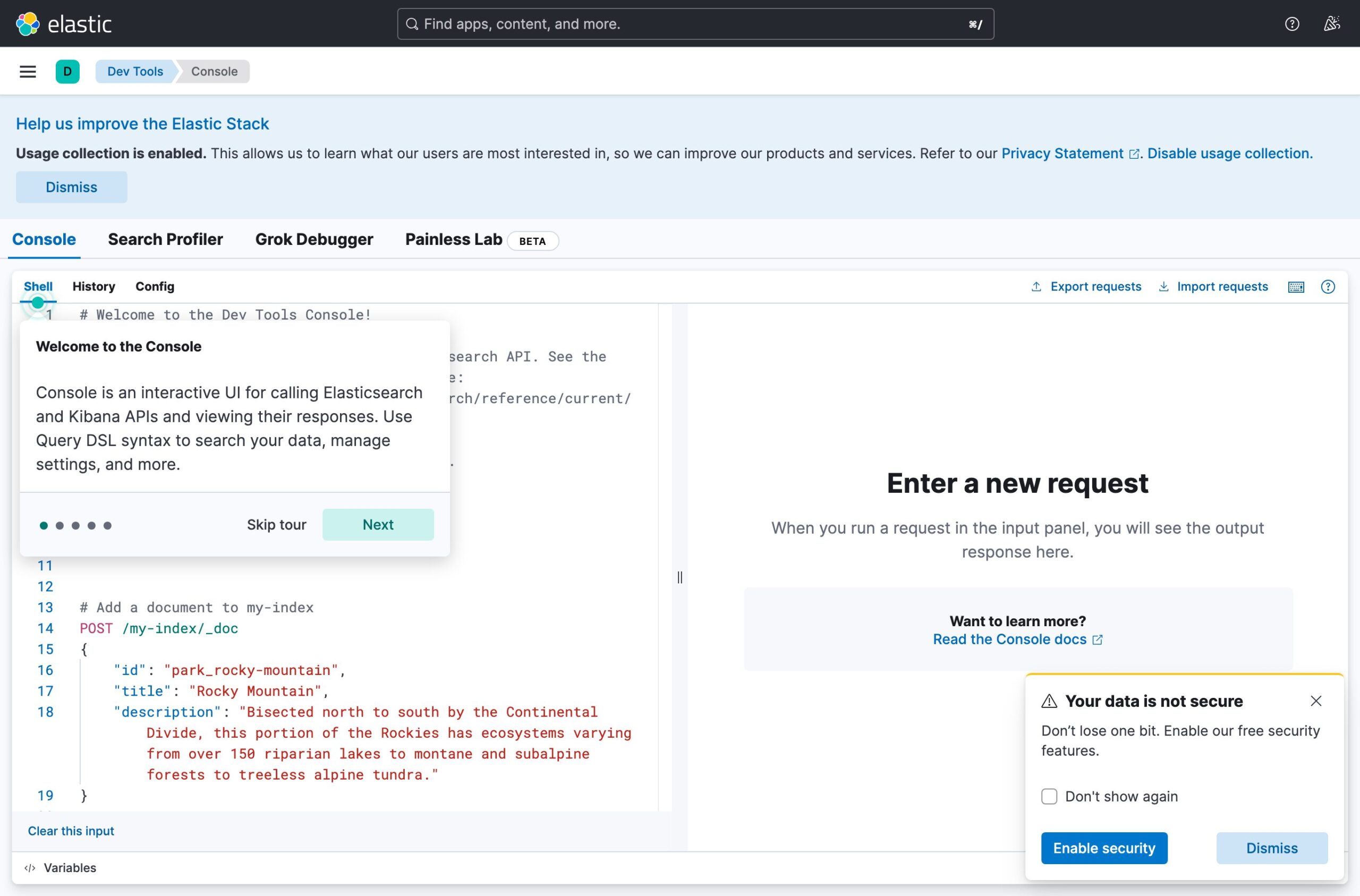The height and width of the screenshot is (896, 1360).
Task: Click line number 19
Action: (45, 796)
